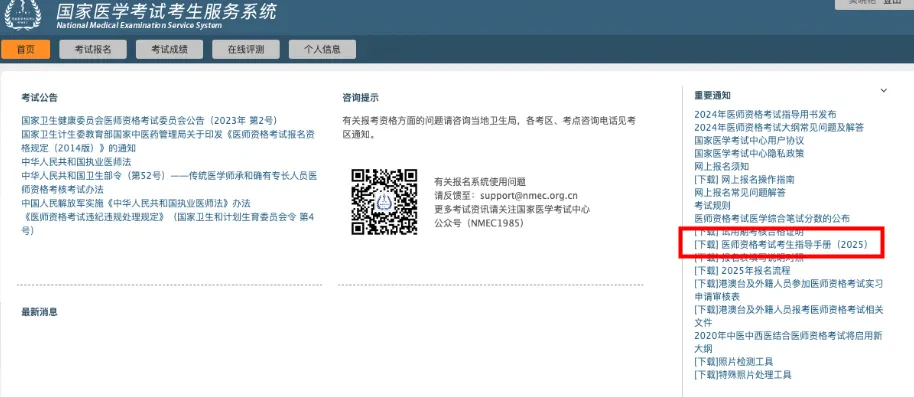Open the 中国人民解放军实施执业医师法办法 link

pos(136,203)
